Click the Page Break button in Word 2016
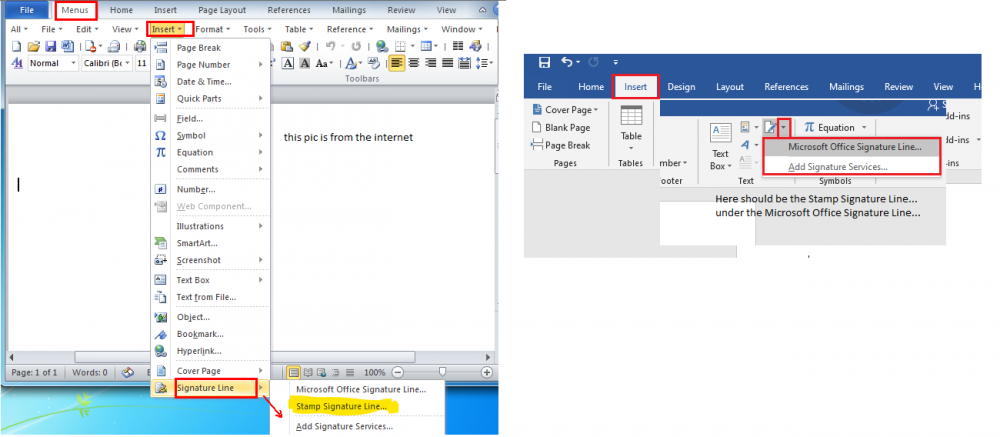Viewport: 1000px width, 437px height. click(x=561, y=145)
